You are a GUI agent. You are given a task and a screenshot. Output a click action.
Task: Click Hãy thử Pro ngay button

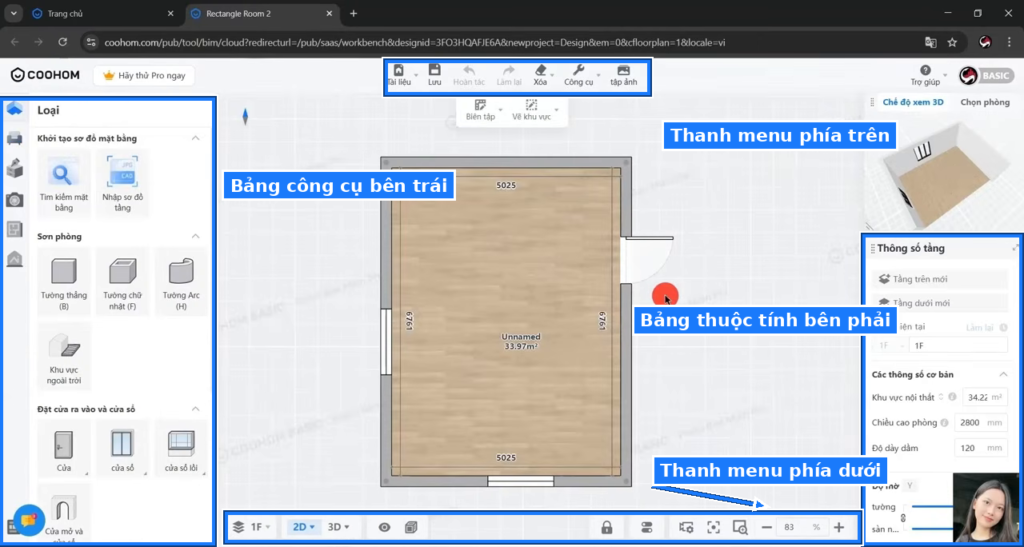coord(144,76)
